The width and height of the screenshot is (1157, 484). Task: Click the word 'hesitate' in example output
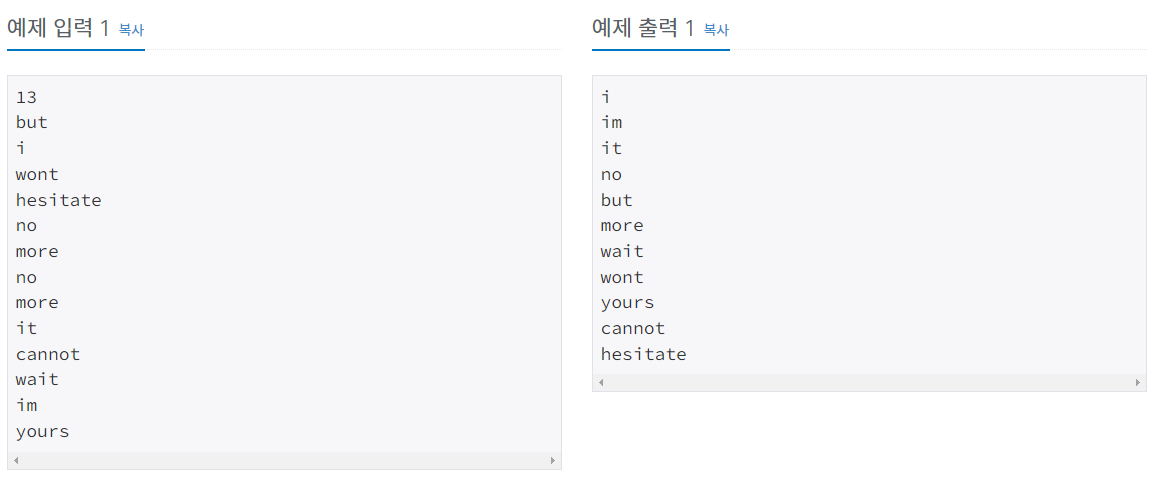pos(643,354)
